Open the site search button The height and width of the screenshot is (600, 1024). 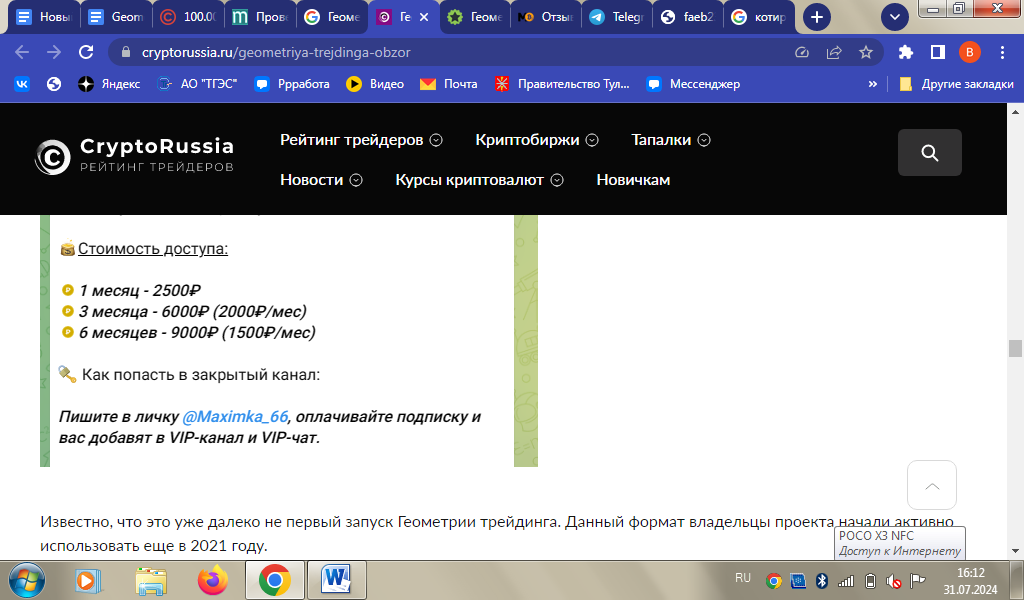pyautogui.click(x=929, y=152)
